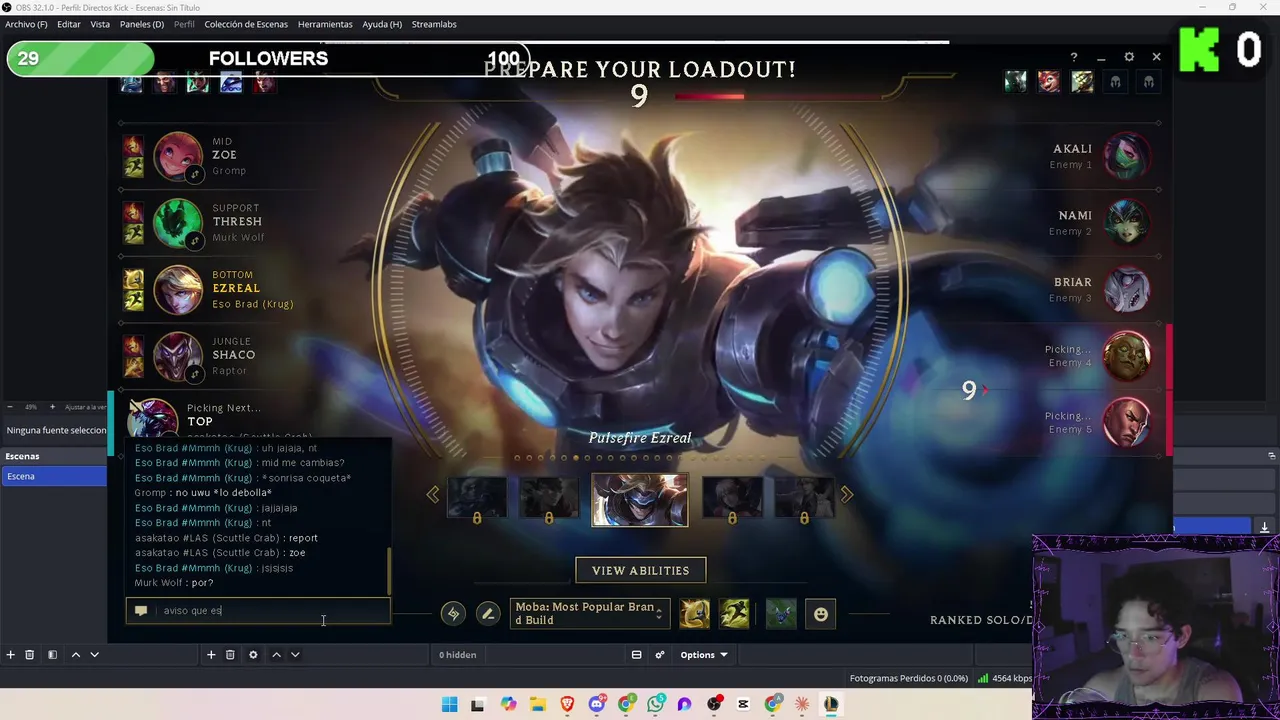1280x720 pixels.
Task: Click Shaco's champion portrait in team list
Action: coord(178,355)
